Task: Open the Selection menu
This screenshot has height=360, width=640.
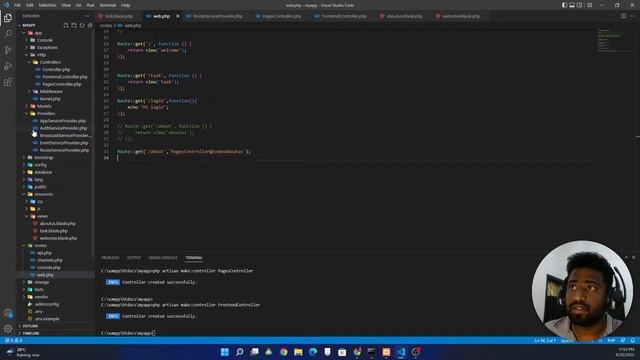Action: [47, 5]
